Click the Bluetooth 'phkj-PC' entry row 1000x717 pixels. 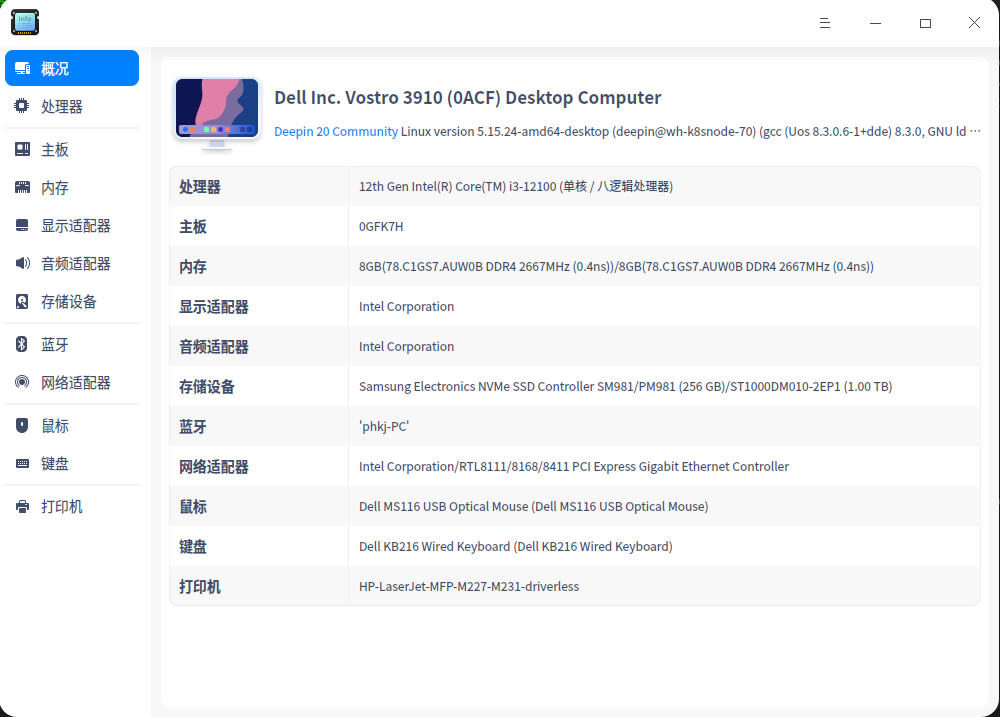[x=575, y=426]
